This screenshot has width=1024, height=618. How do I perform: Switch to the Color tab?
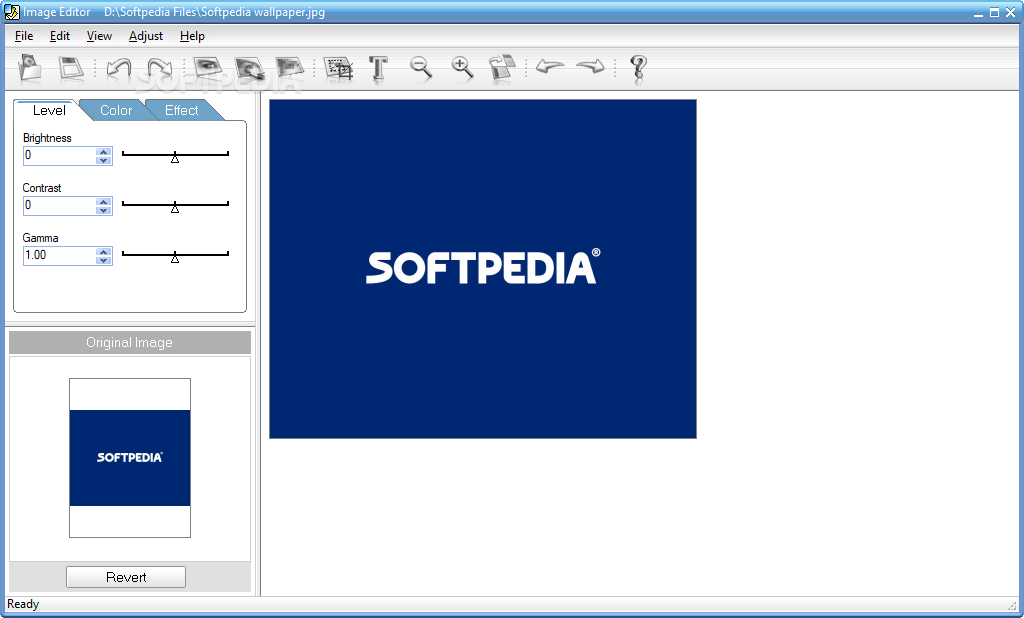116,110
